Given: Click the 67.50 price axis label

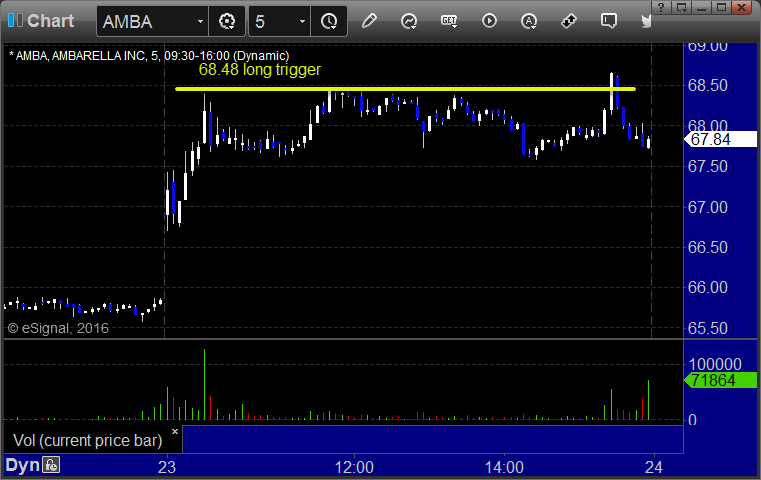Looking at the screenshot, I should [708, 166].
